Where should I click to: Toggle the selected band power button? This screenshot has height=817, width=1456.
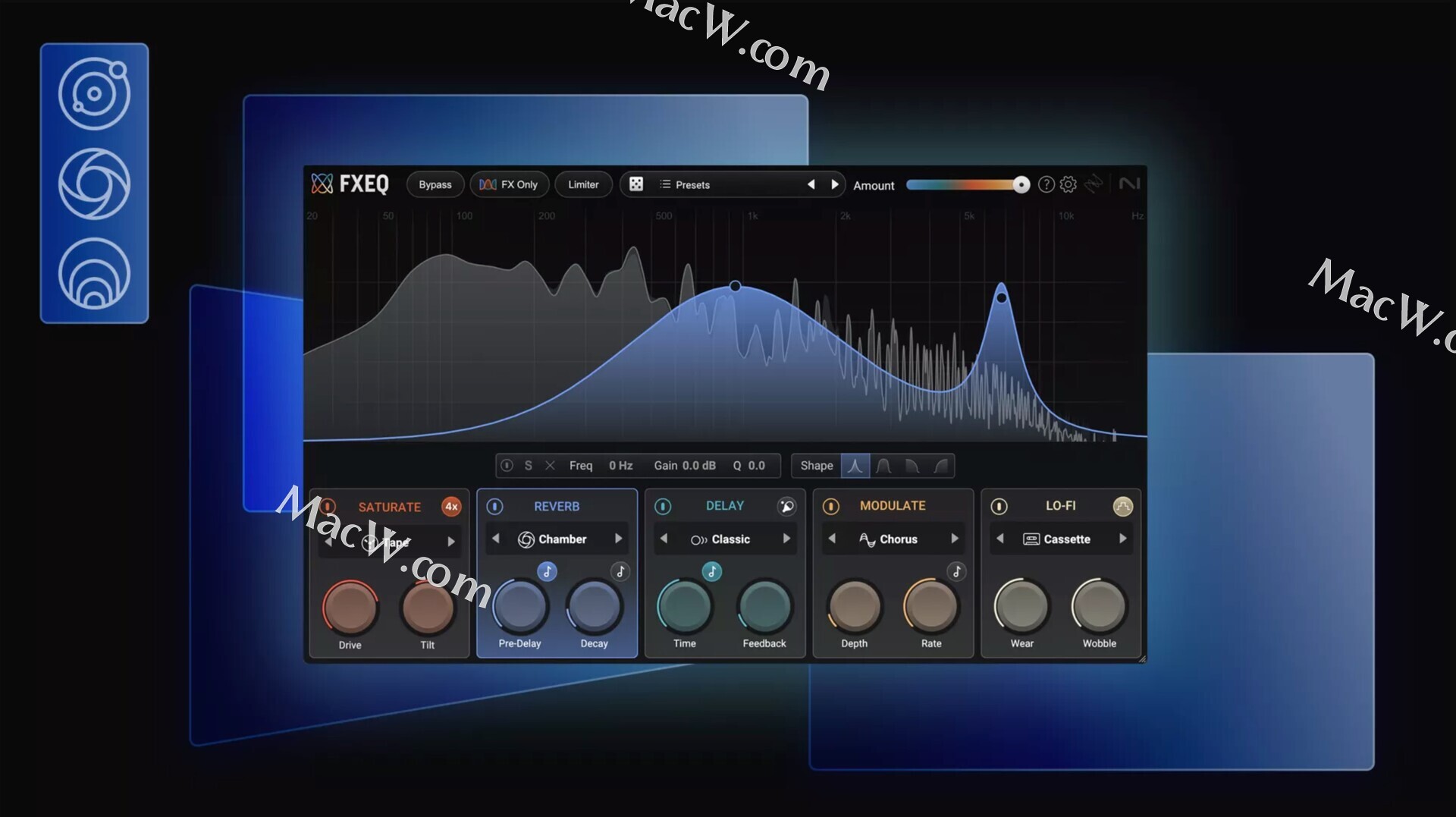pos(507,466)
